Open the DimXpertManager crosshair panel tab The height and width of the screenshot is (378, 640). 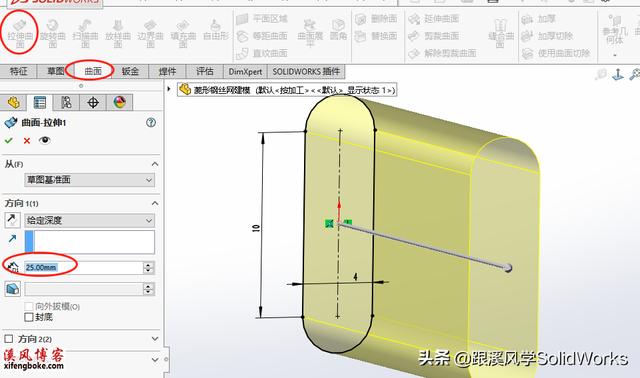click(93, 102)
